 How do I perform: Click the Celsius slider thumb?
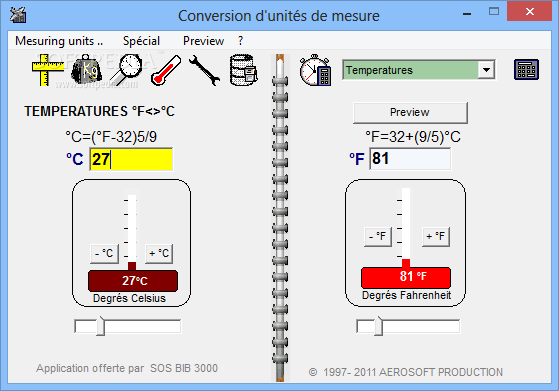click(x=101, y=326)
